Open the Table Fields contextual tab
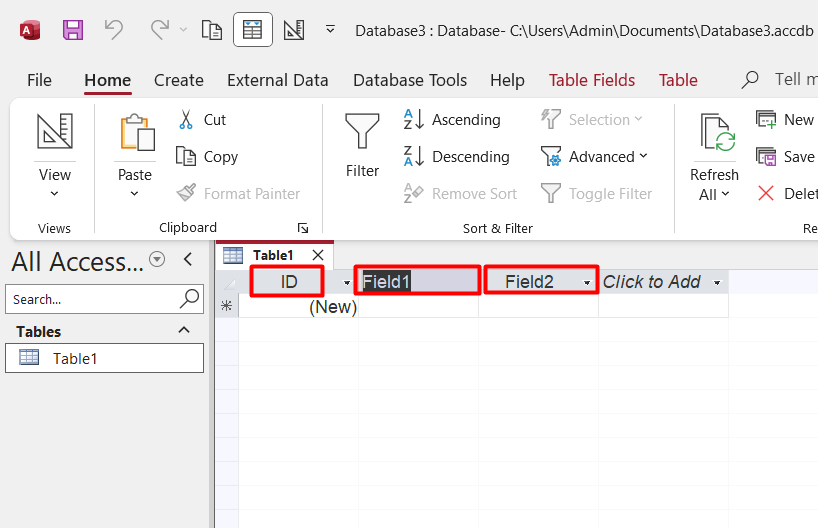Screen dimensions: 818x528 592,80
